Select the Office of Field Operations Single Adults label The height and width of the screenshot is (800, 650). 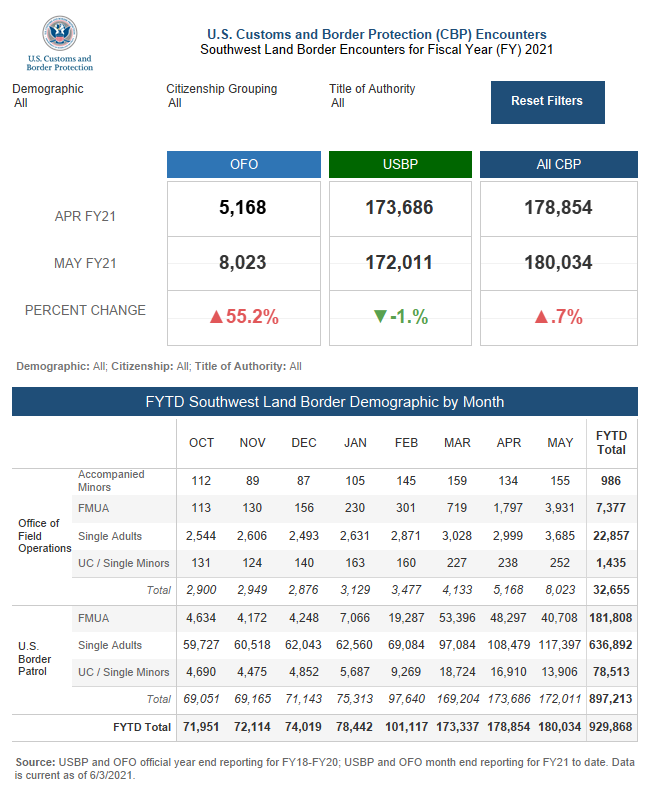pos(110,536)
